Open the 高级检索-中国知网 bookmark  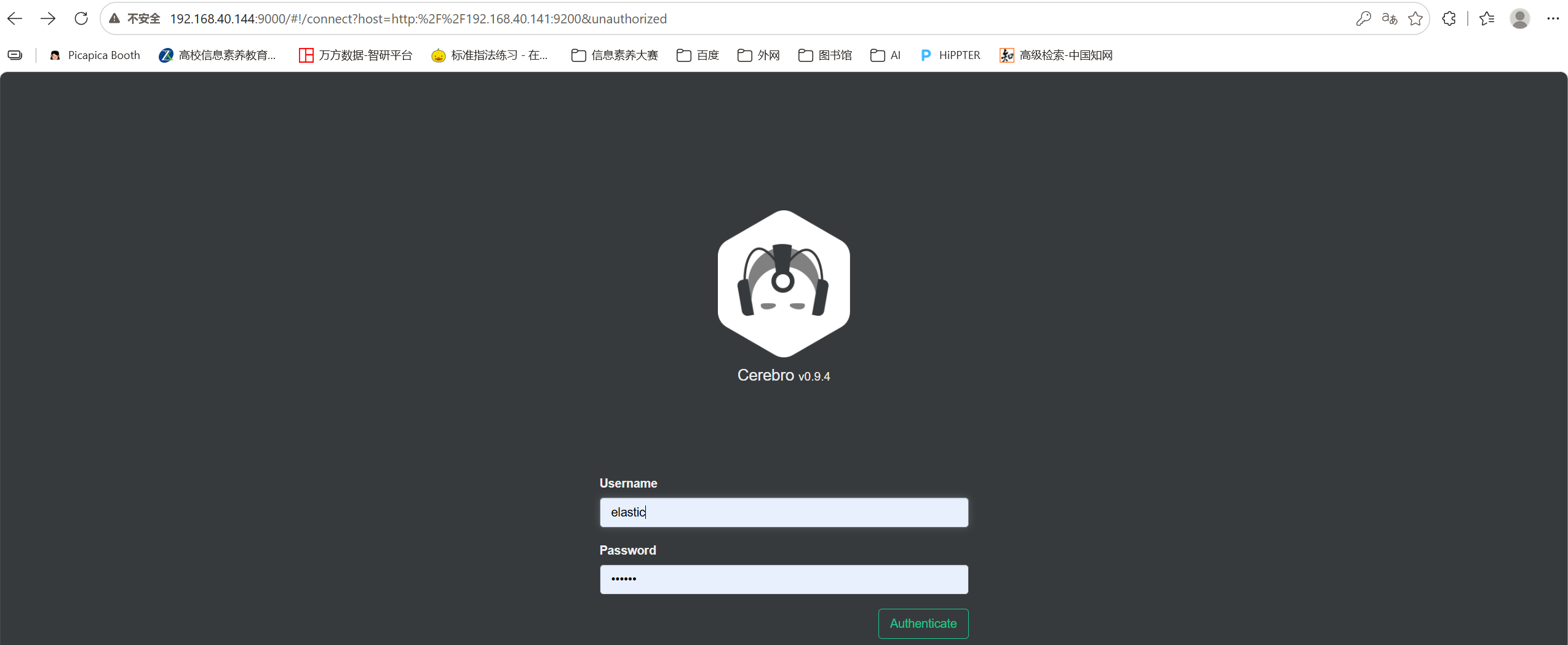(1056, 55)
